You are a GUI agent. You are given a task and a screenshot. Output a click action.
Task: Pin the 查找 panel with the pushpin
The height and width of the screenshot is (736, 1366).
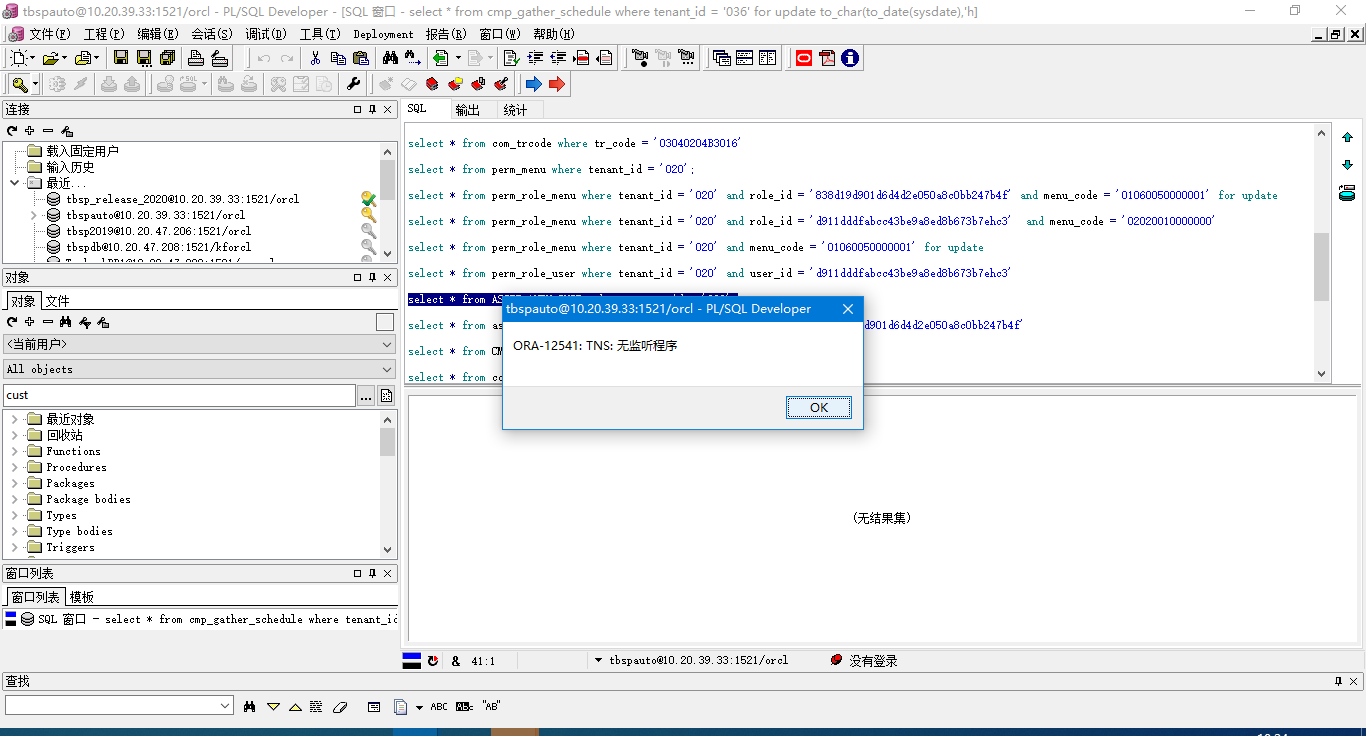pos(1338,681)
